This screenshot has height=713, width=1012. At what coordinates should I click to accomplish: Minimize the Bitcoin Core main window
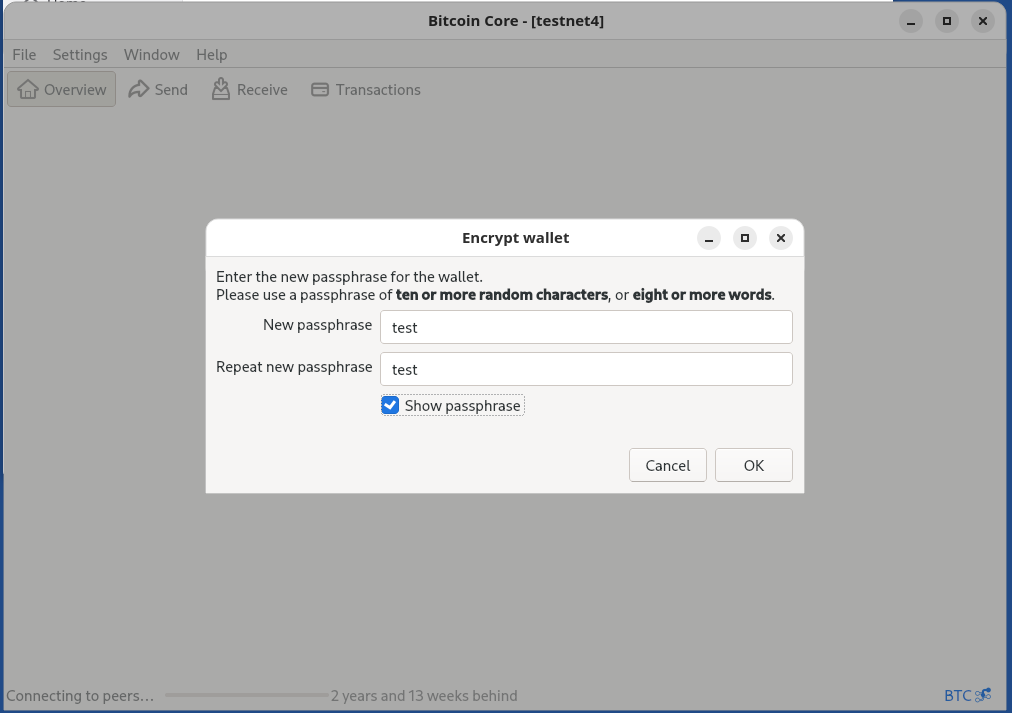[x=911, y=21]
